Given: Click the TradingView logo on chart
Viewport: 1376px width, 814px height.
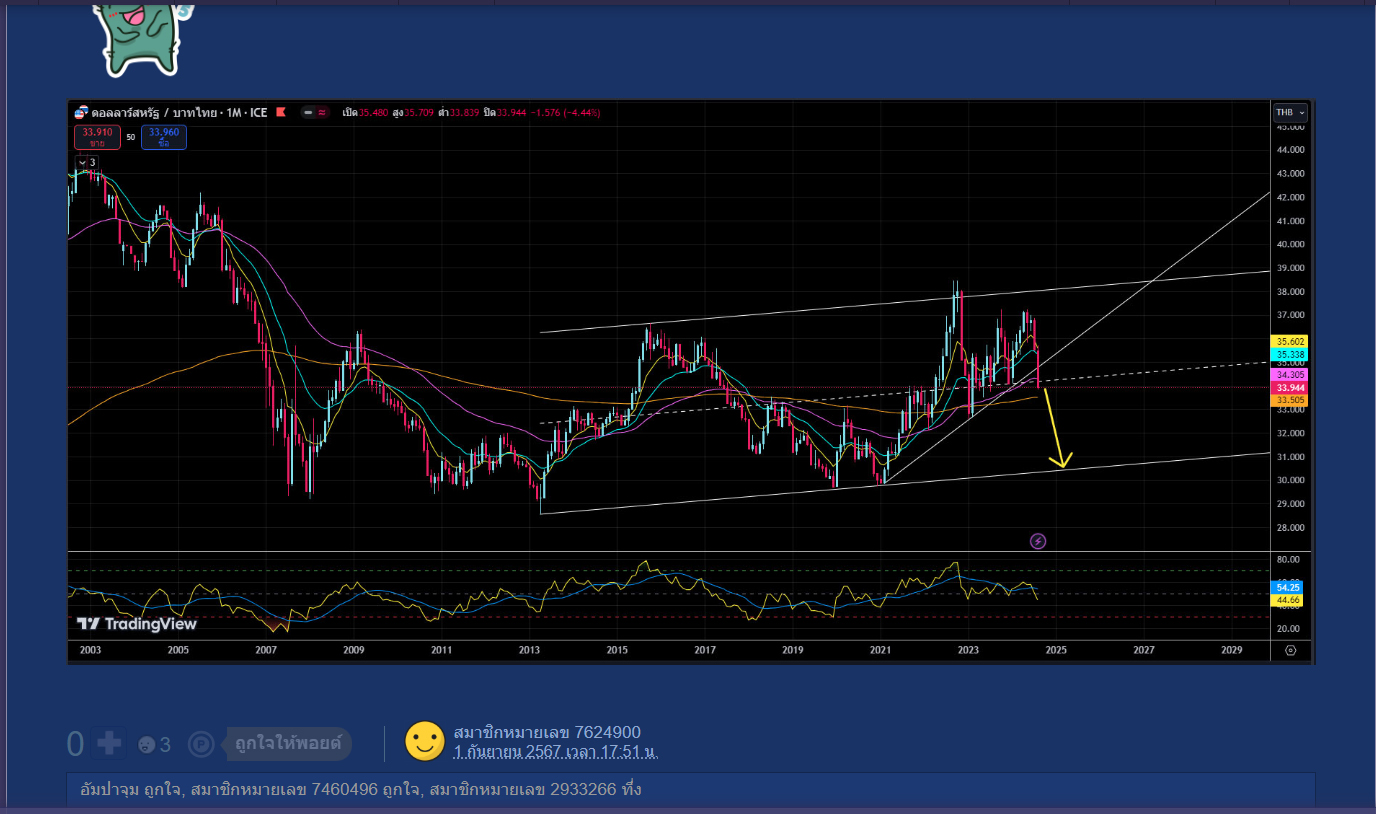Looking at the screenshot, I should tap(137, 624).
